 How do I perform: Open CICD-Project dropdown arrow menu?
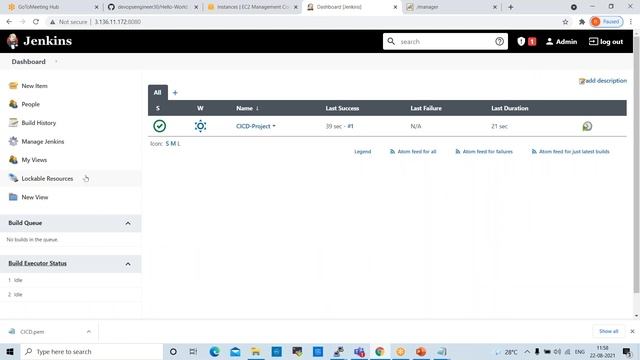[274, 126]
